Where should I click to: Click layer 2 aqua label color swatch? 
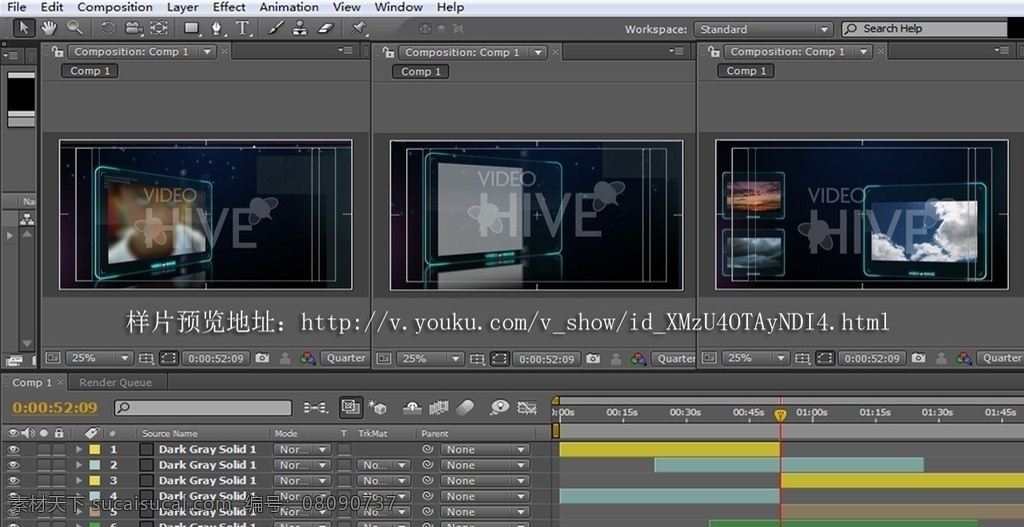[x=95, y=465]
